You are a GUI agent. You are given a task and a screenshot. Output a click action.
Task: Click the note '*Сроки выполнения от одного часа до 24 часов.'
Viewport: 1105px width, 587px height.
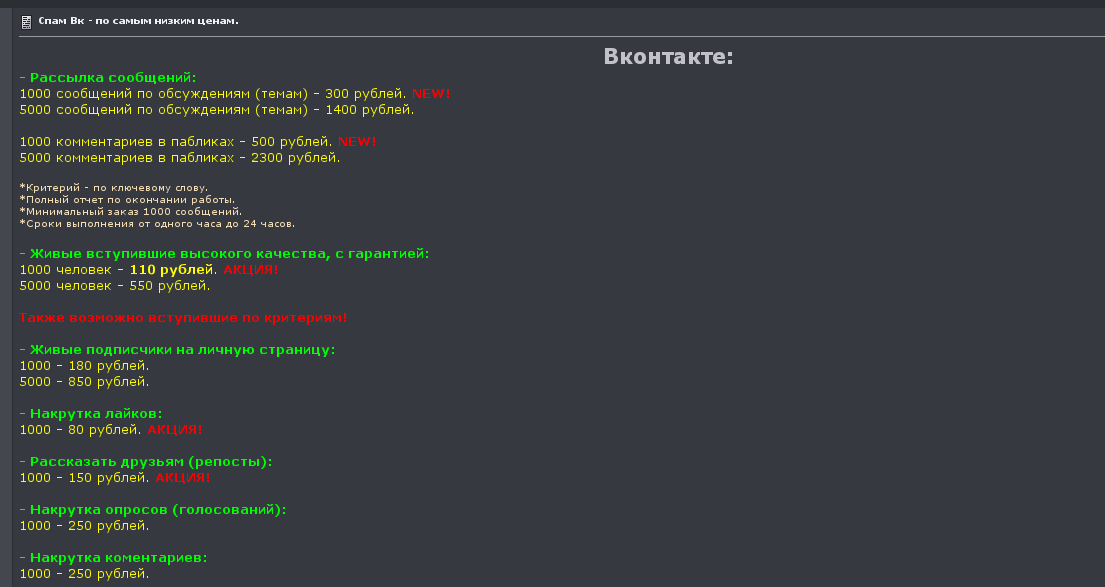point(157,223)
